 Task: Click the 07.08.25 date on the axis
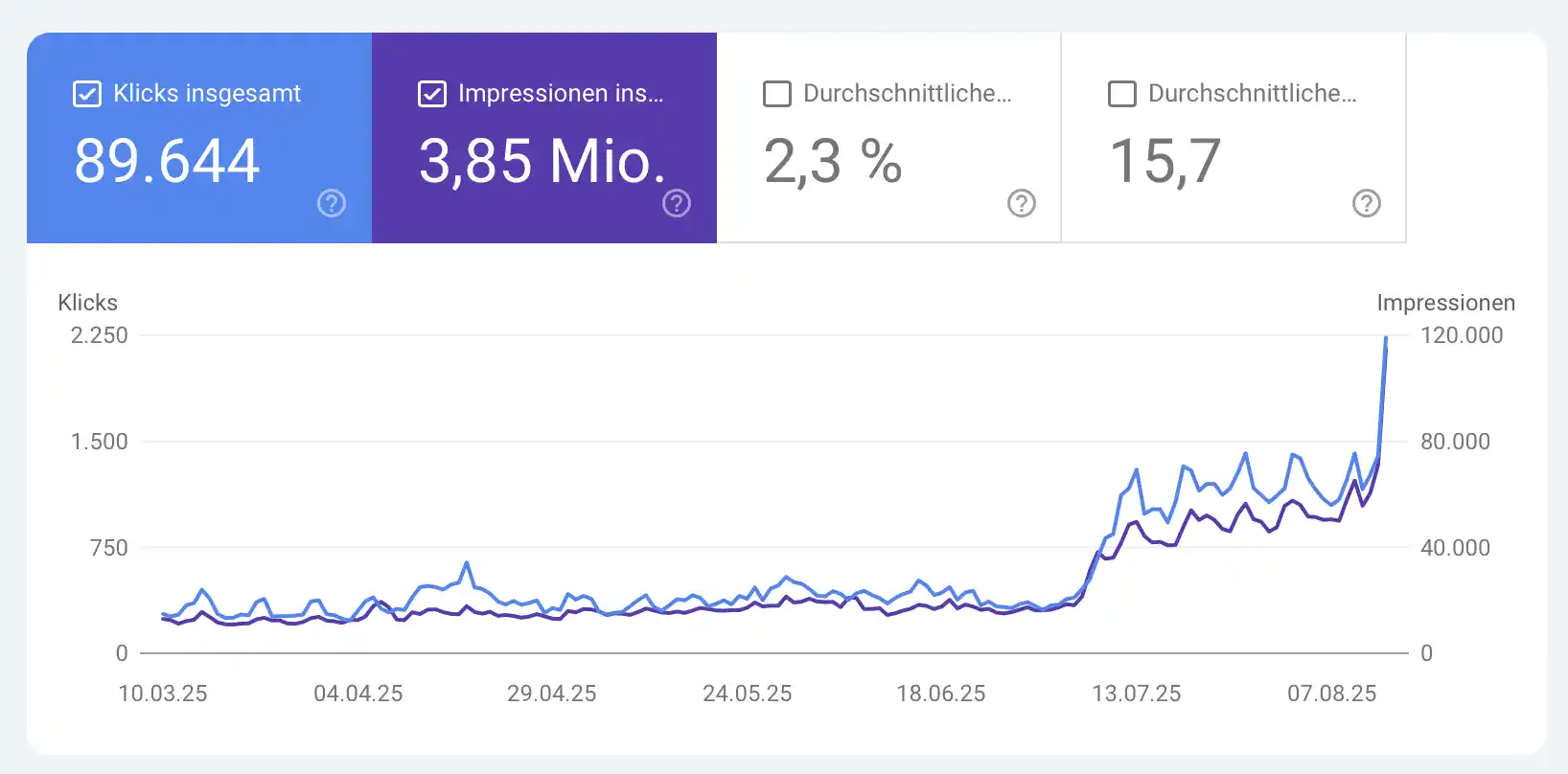(1332, 694)
